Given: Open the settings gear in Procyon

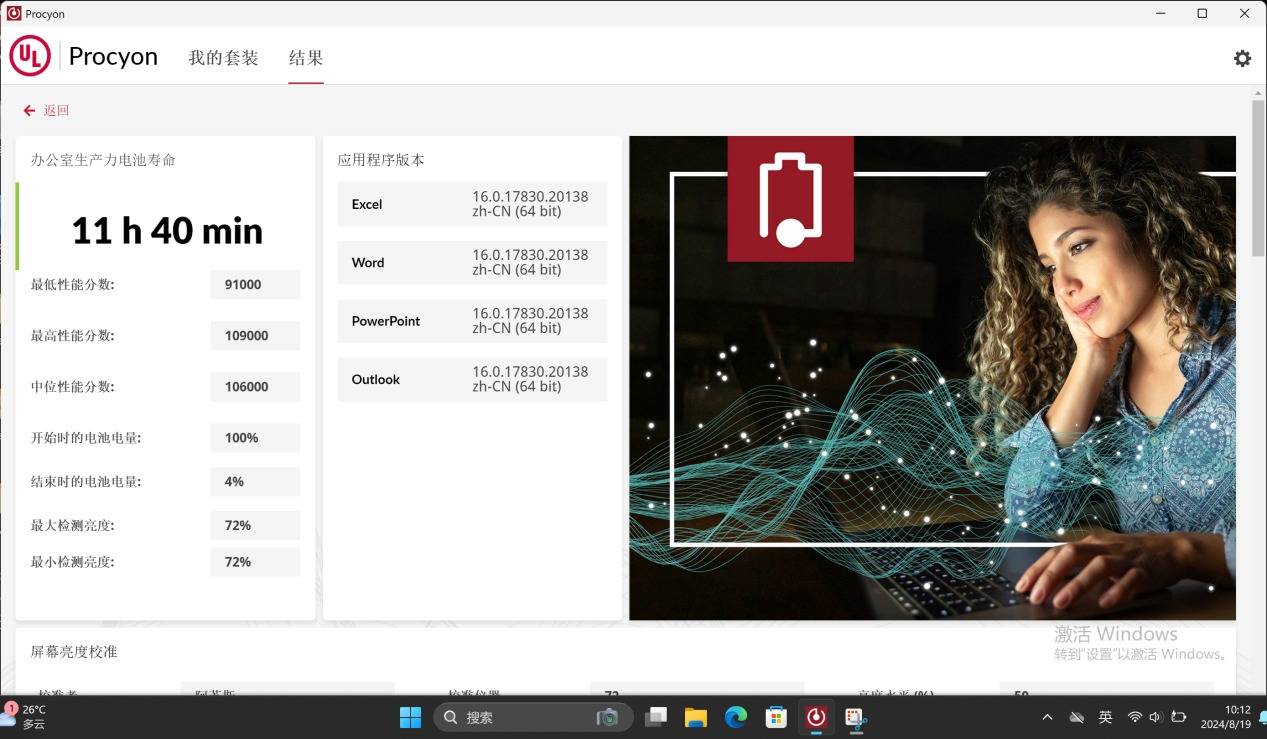Looking at the screenshot, I should click(1242, 59).
